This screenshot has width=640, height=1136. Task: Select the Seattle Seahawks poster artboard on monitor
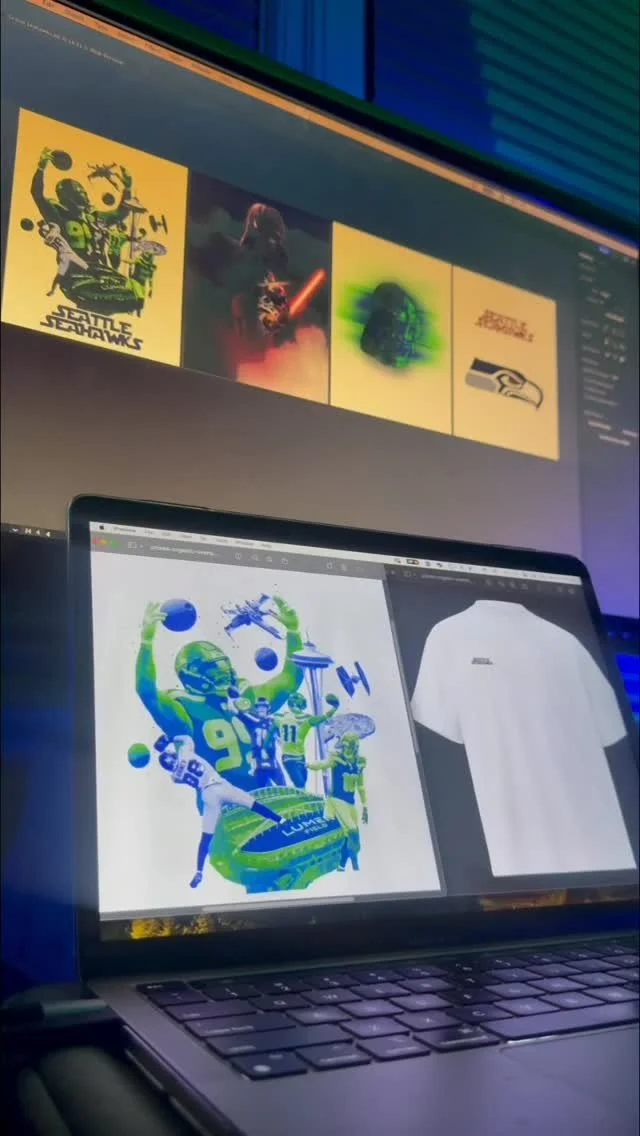coord(95,236)
